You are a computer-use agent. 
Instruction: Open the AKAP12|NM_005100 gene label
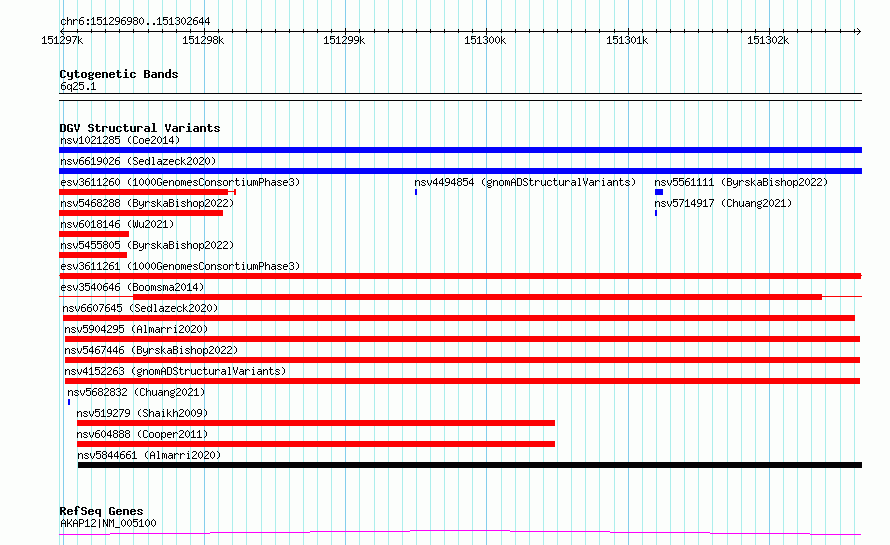pos(108,523)
